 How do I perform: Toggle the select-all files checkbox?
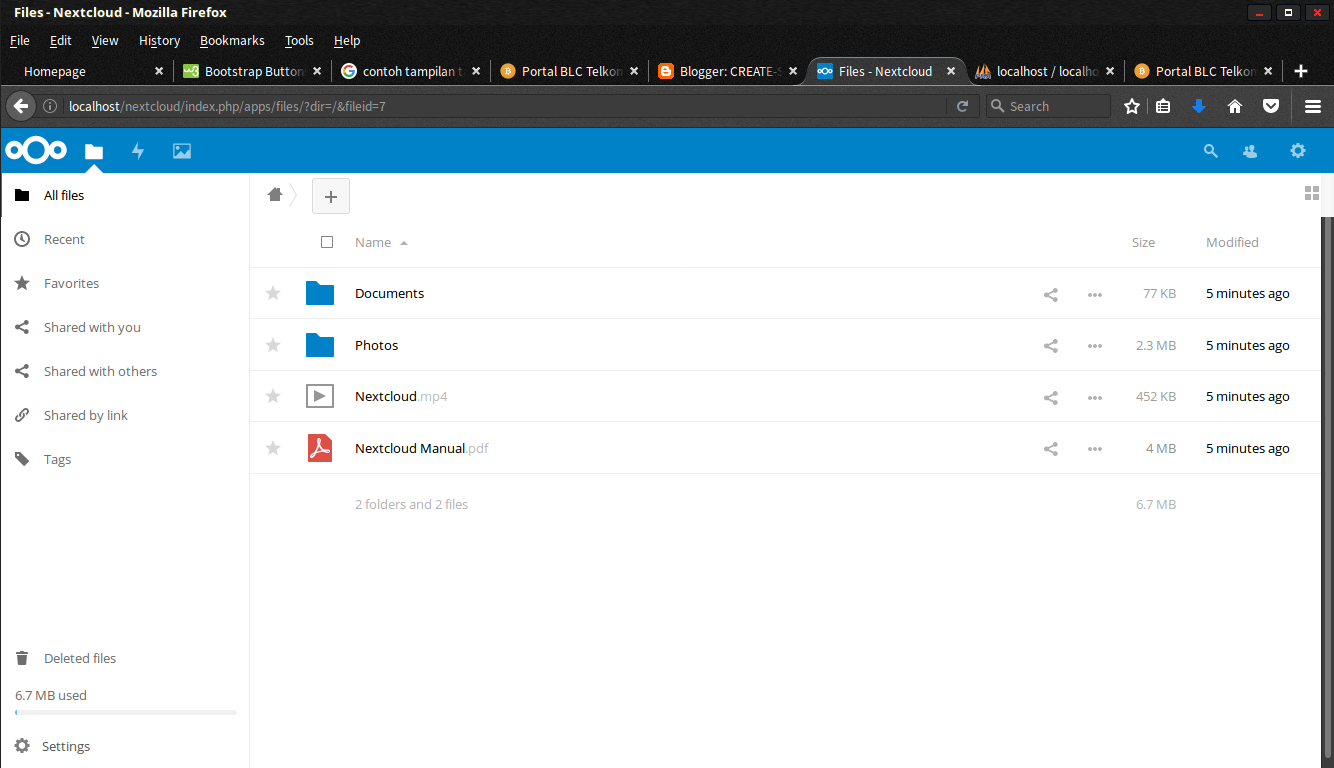pyautogui.click(x=327, y=242)
